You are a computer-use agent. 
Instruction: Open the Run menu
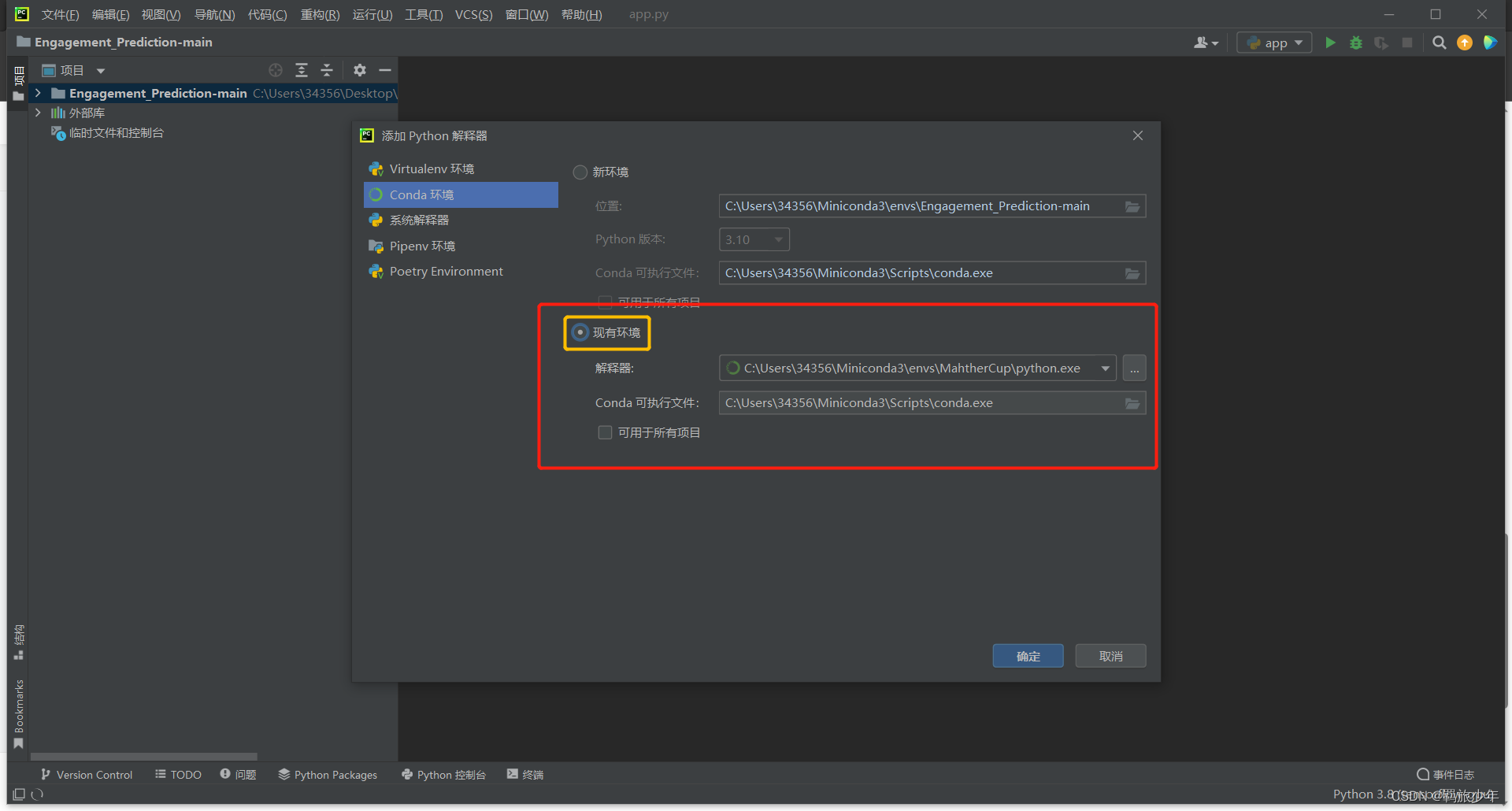tap(372, 15)
